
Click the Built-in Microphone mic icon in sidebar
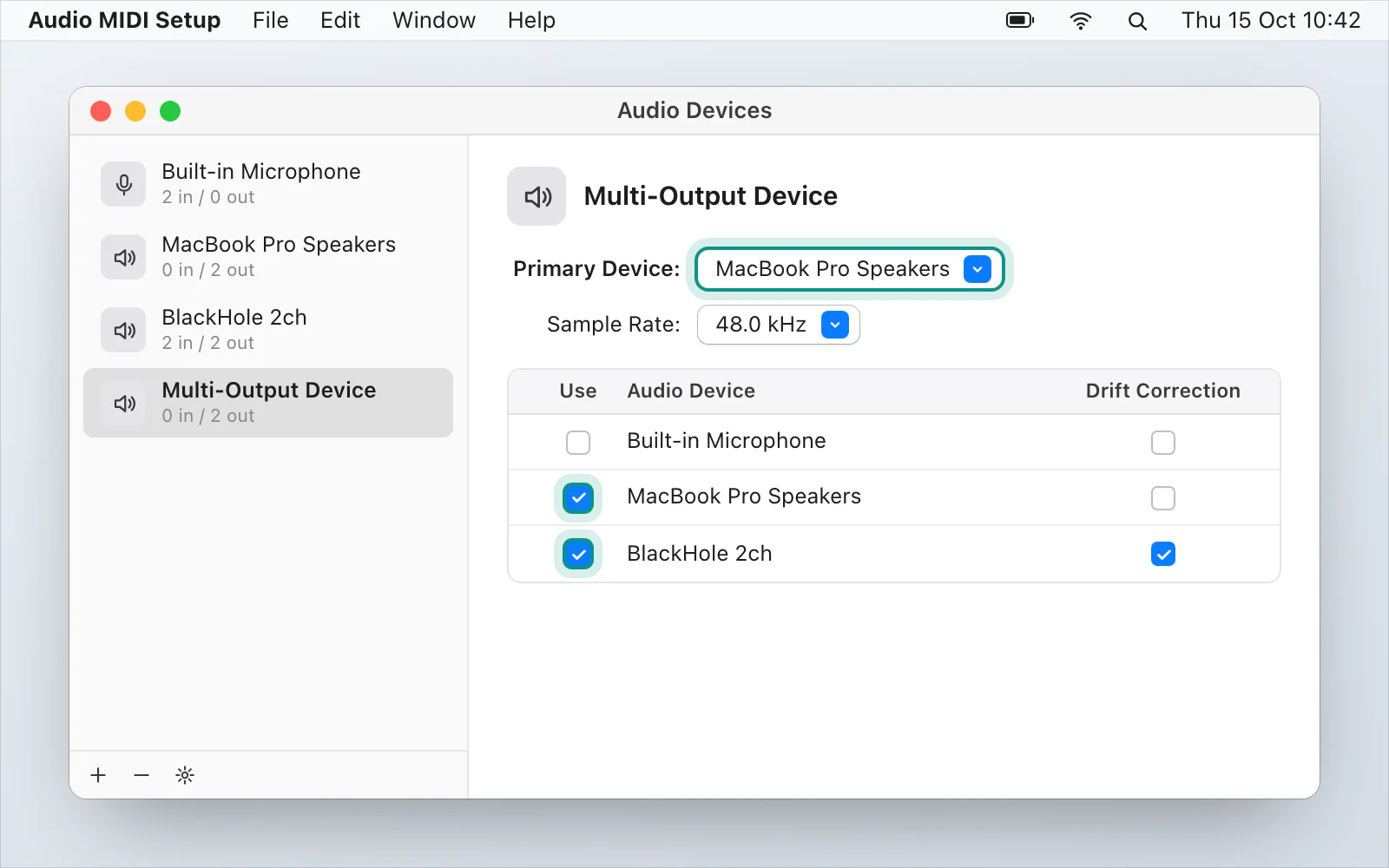tap(123, 184)
